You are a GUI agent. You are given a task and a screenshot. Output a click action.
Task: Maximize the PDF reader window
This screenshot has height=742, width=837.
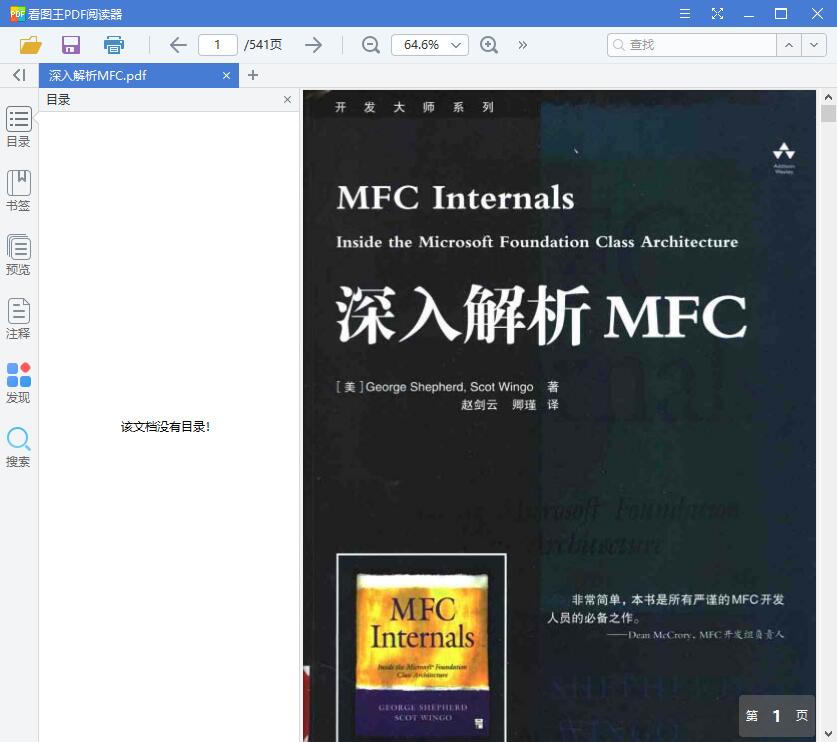781,14
